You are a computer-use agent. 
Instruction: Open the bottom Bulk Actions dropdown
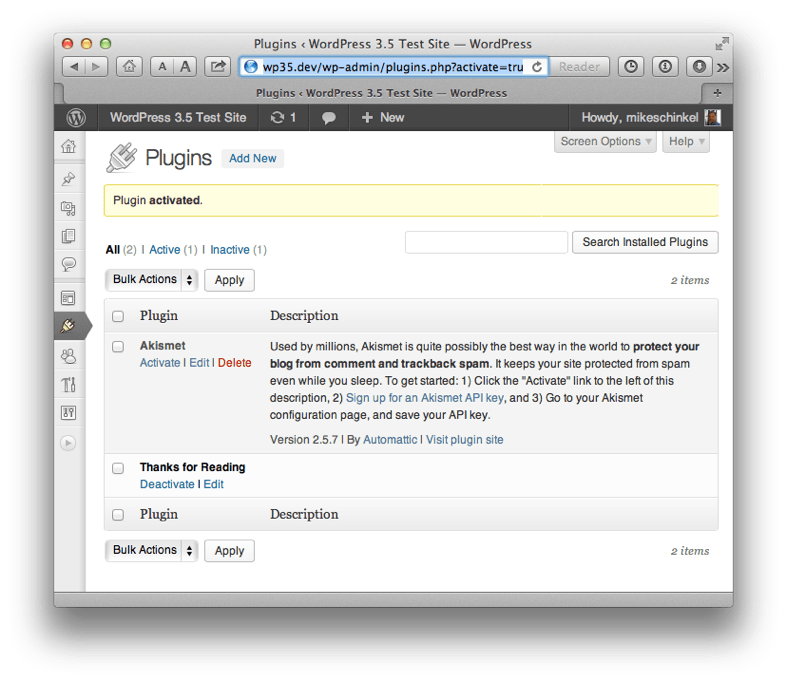point(152,551)
